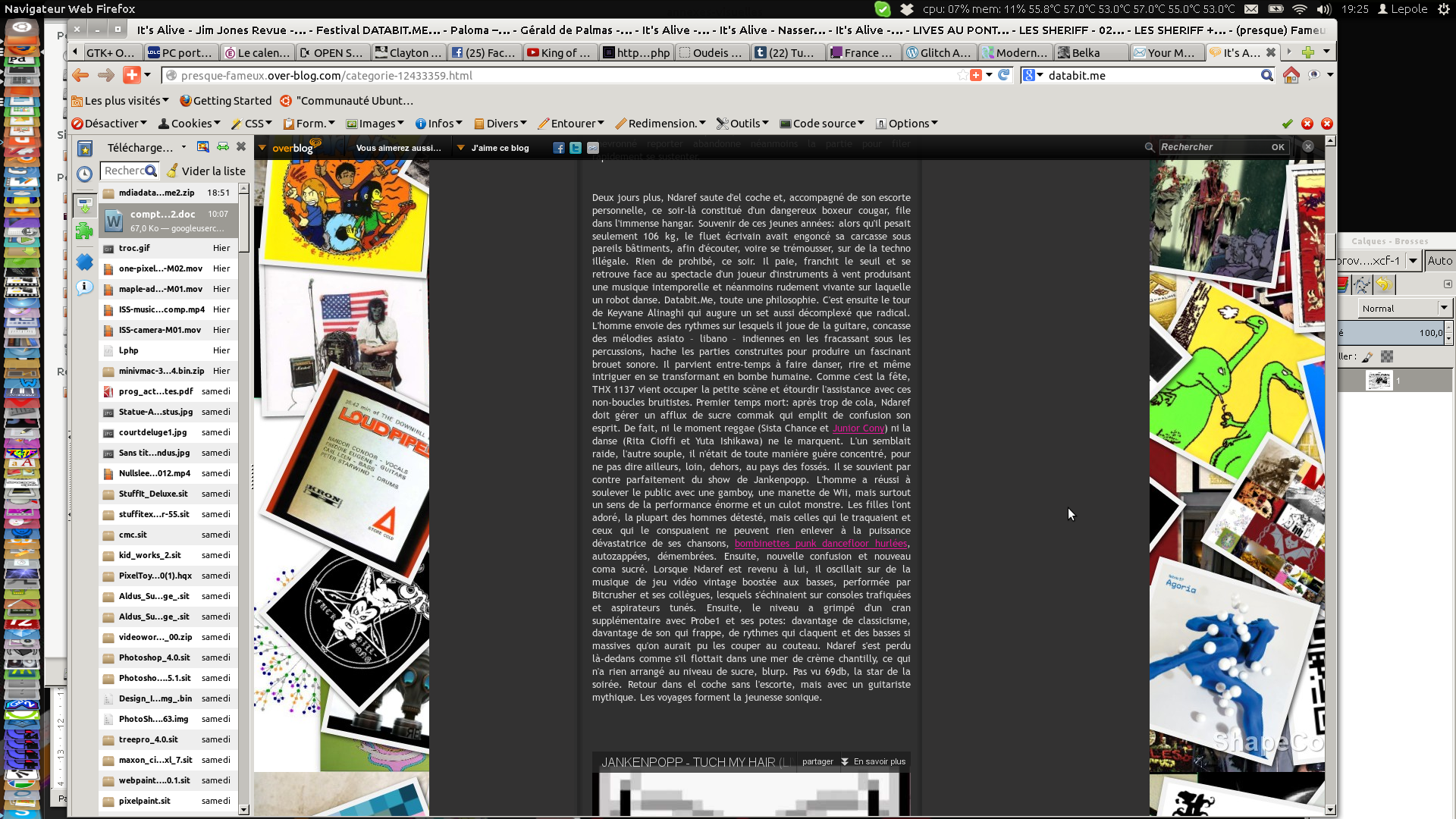
Task: Open the Junior Cony link in article
Action: coord(858,428)
